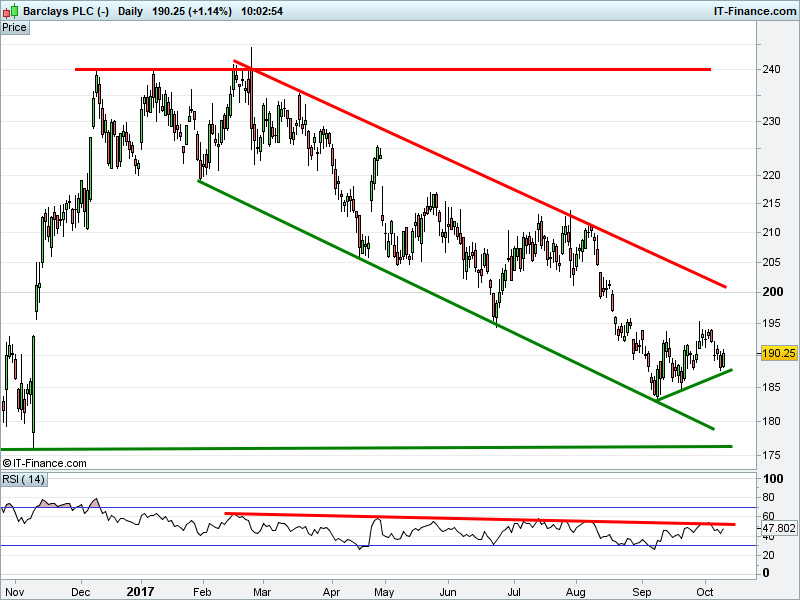The image size is (800, 600).
Task: Click the 240 price axis label
Action: (771, 69)
